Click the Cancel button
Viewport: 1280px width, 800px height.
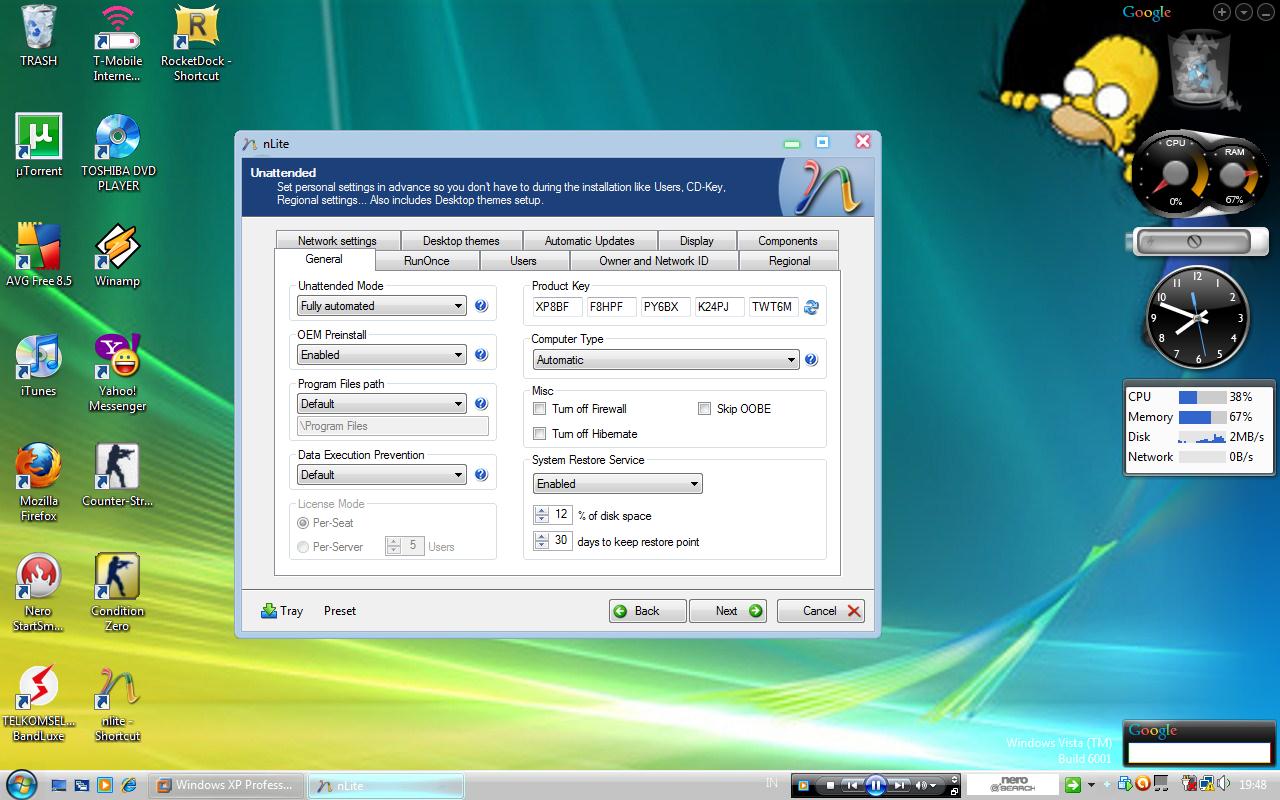tap(820, 611)
